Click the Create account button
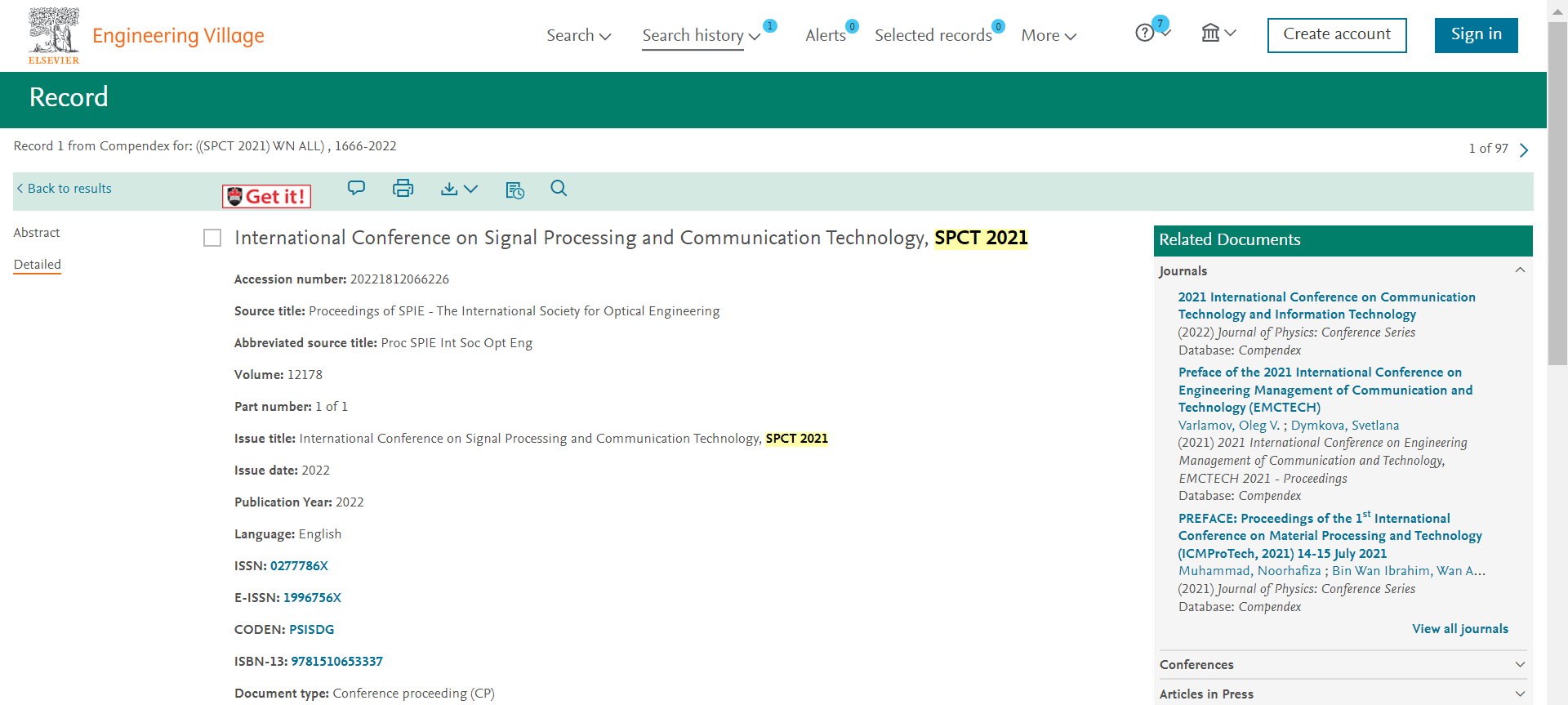 coord(1337,35)
